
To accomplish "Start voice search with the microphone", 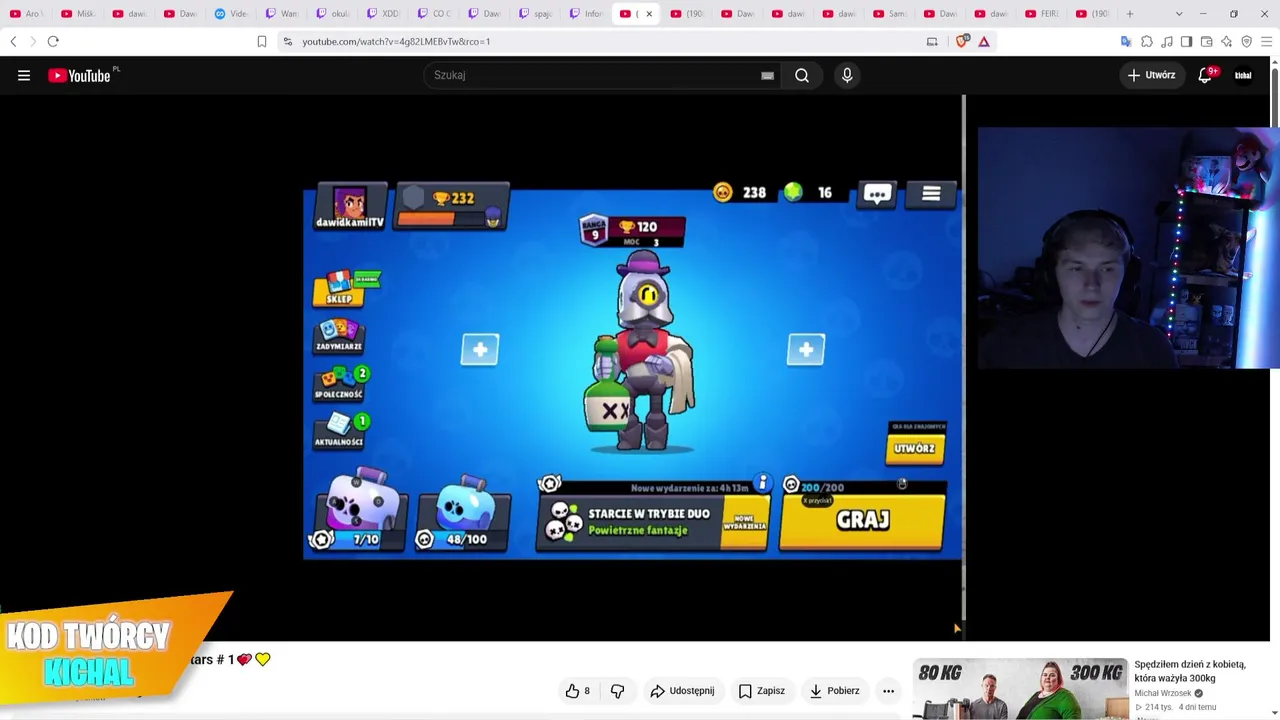I will (847, 75).
